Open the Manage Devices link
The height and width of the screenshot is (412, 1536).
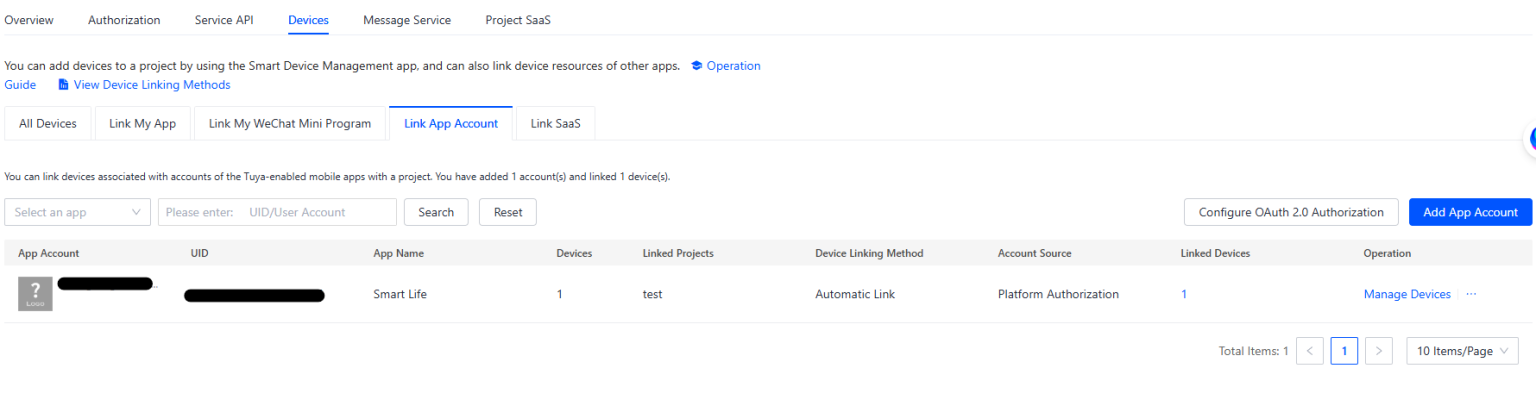pos(1406,294)
